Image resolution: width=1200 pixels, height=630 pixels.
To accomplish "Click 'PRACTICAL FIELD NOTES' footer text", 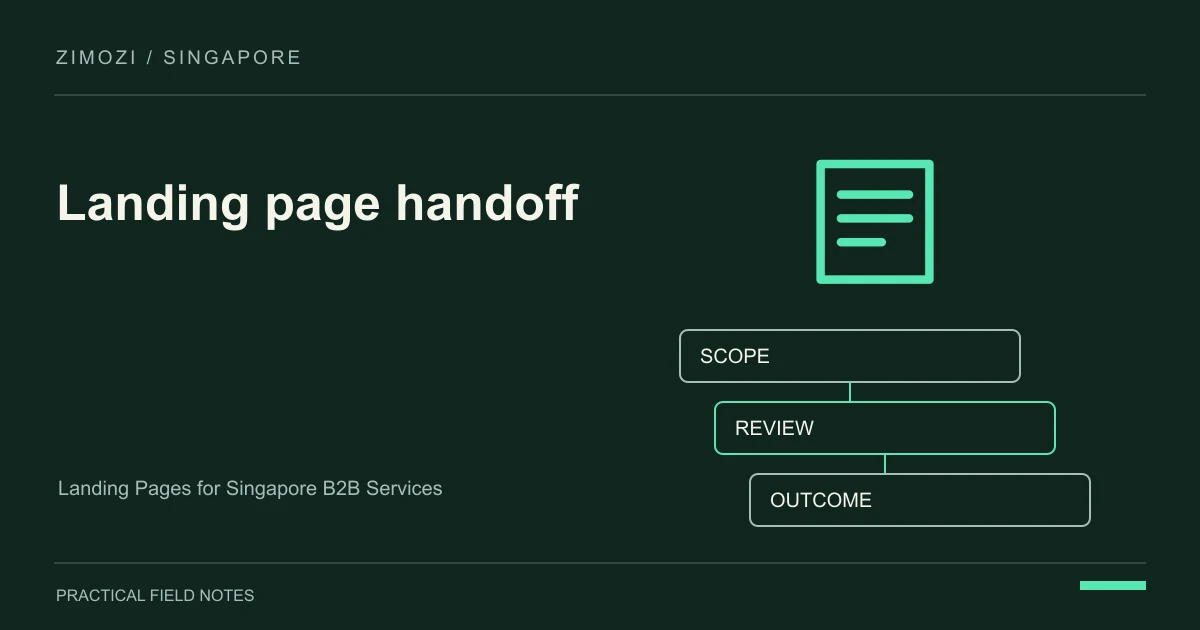I will (x=155, y=595).
